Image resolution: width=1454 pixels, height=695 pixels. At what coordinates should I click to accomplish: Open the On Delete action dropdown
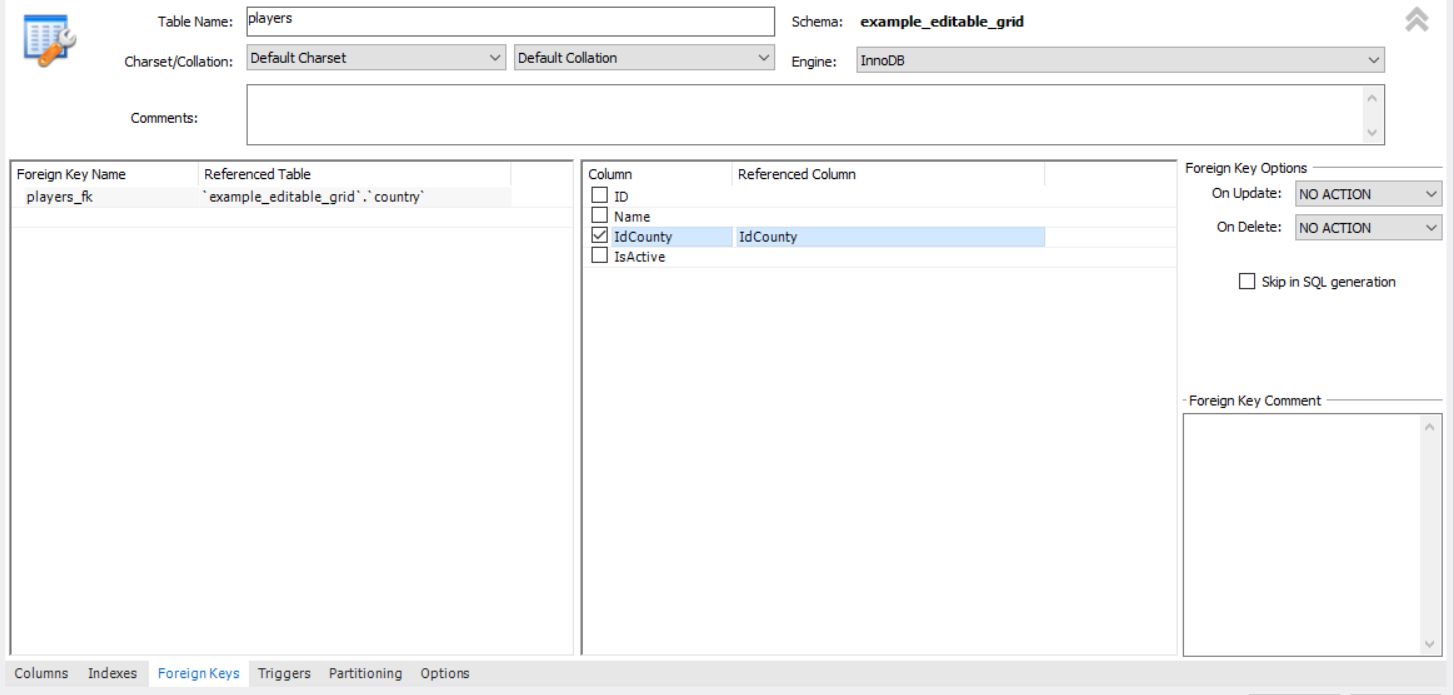[x=1367, y=228]
